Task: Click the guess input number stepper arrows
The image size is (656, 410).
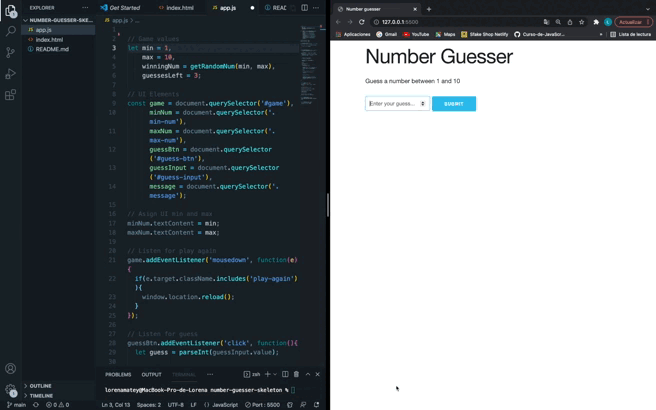Action: click(423, 103)
